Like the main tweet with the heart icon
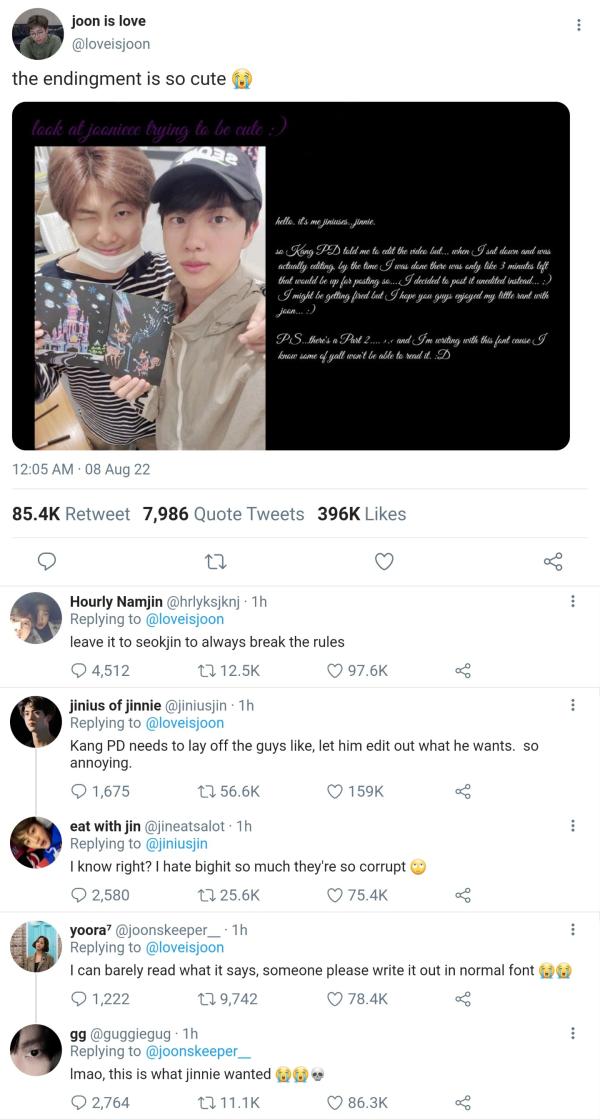 point(384,562)
